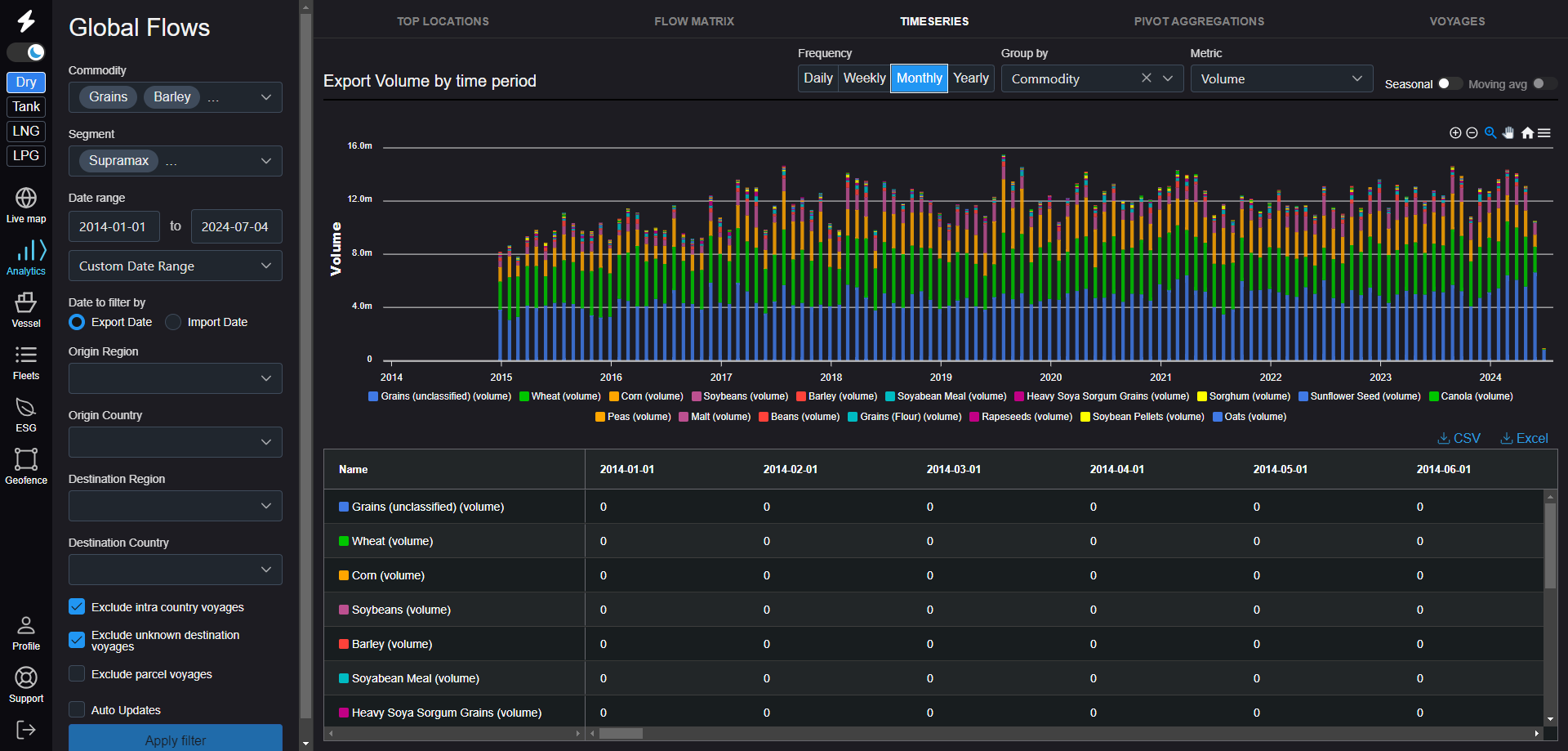Toggle the Moving avg switch

click(x=1545, y=83)
